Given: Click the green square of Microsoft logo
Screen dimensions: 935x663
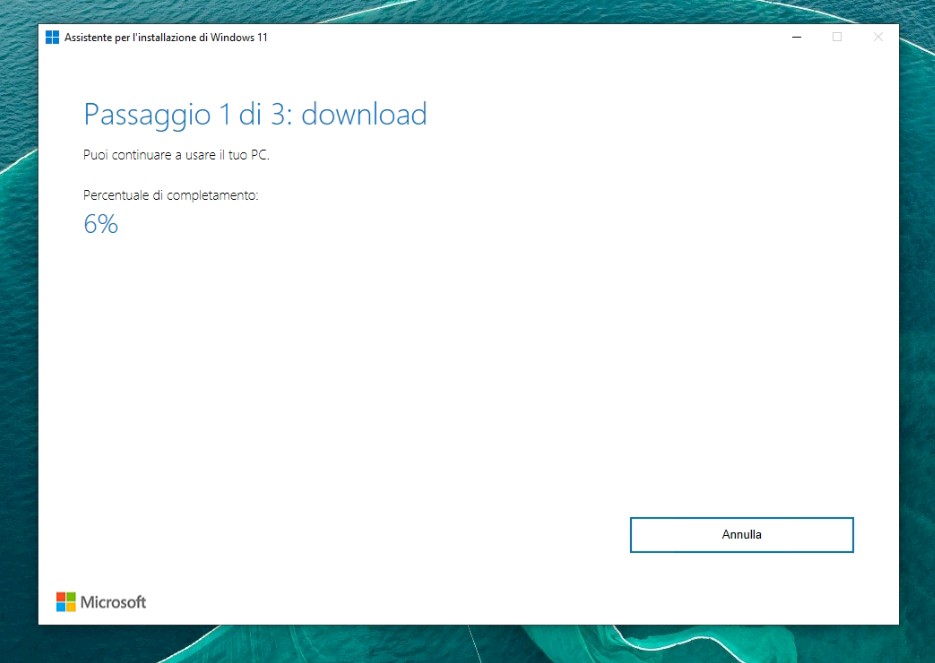Looking at the screenshot, I should tap(71, 597).
